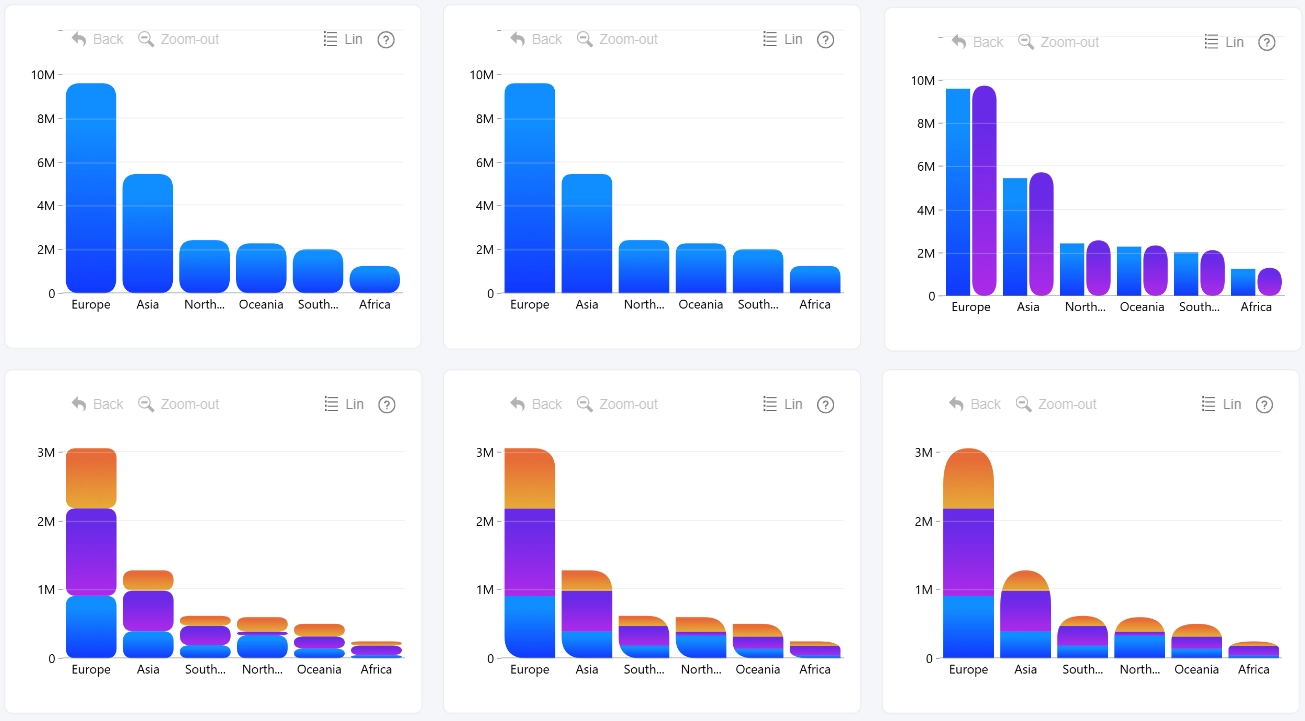
Task: Select Asia bar in top-middle chart
Action: (587, 233)
